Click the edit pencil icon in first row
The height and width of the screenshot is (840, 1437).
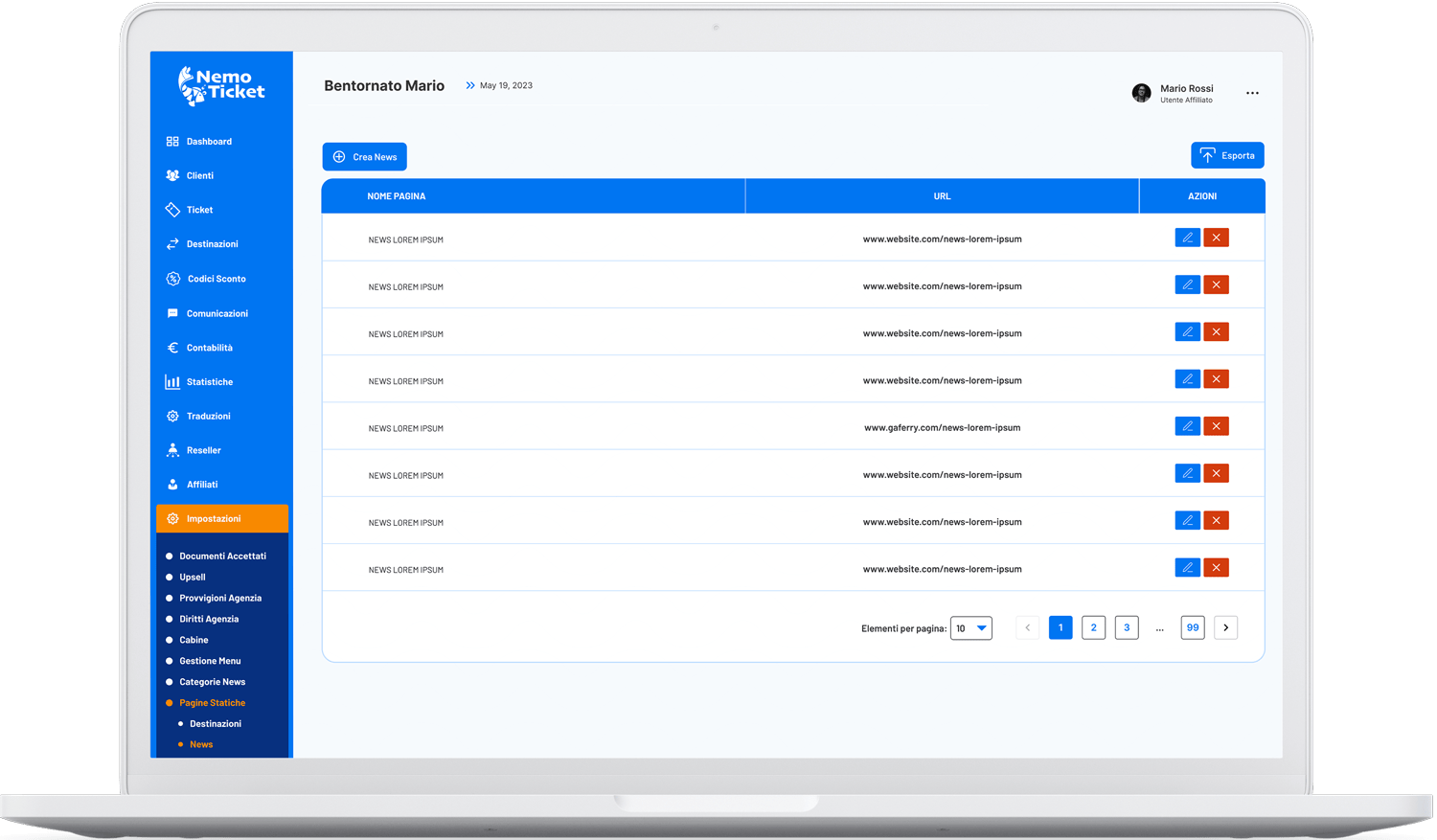pos(1187,238)
